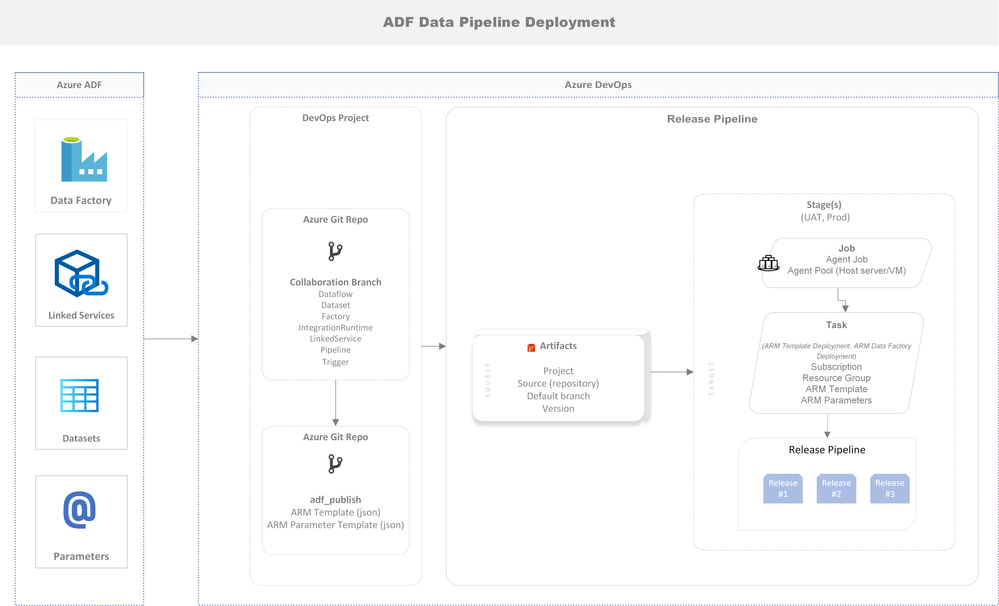Click the IntegrationRuntime entry

click(x=336, y=328)
